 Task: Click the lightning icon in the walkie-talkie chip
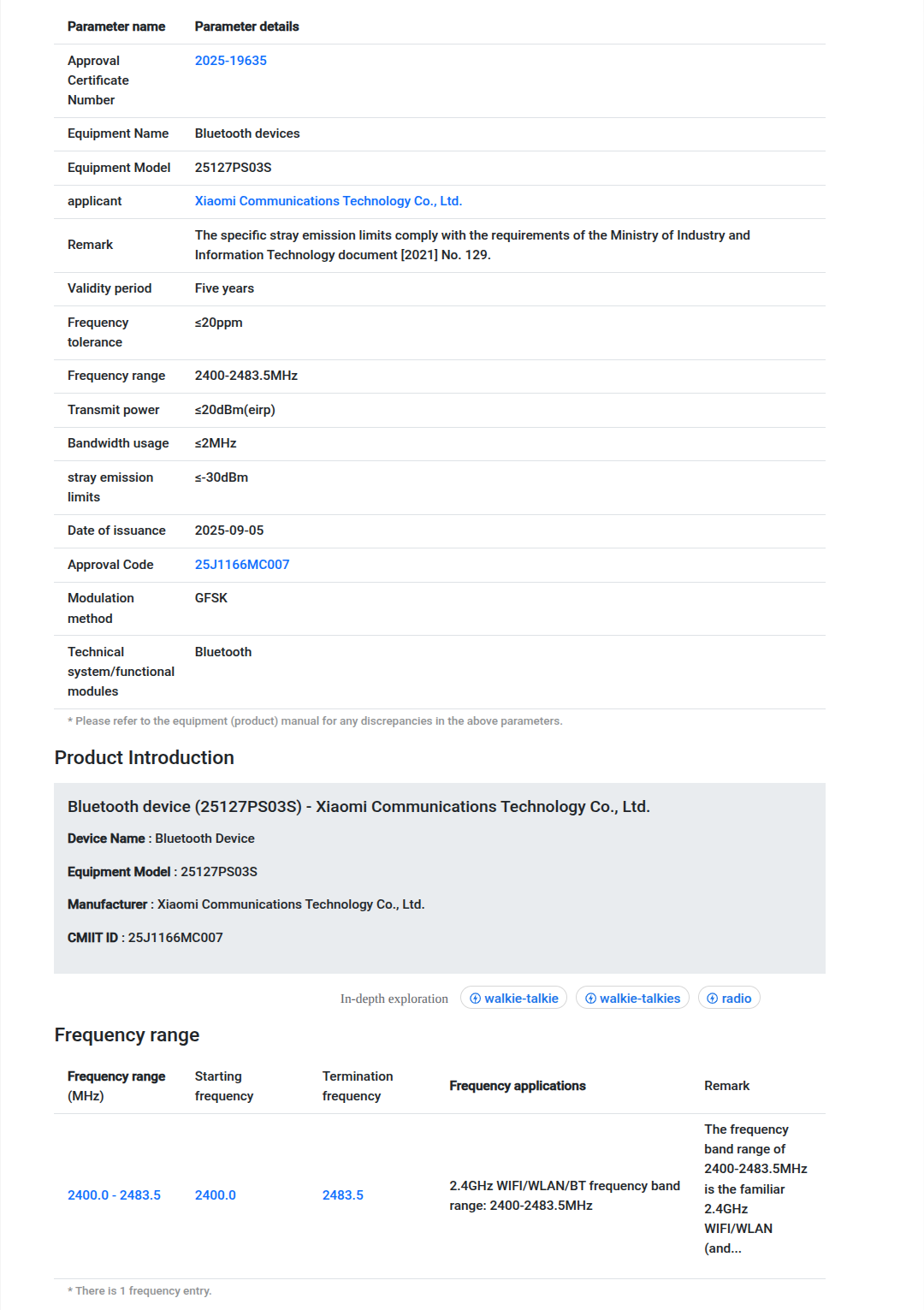click(475, 999)
